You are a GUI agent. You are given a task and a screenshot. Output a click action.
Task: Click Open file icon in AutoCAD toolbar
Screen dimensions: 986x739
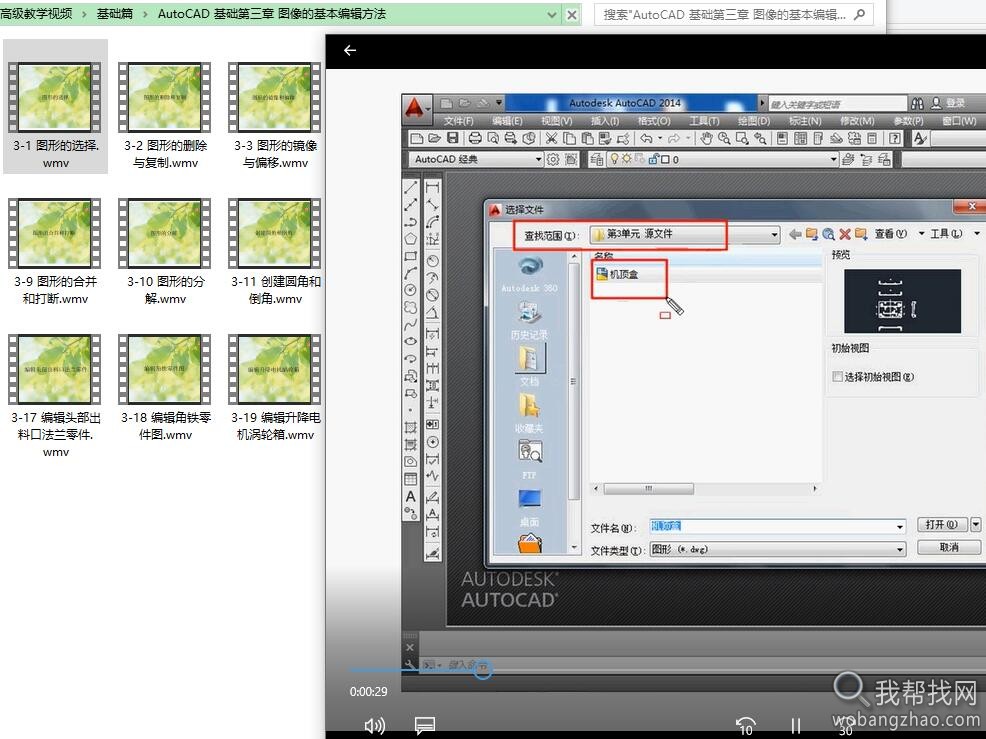tap(434, 138)
